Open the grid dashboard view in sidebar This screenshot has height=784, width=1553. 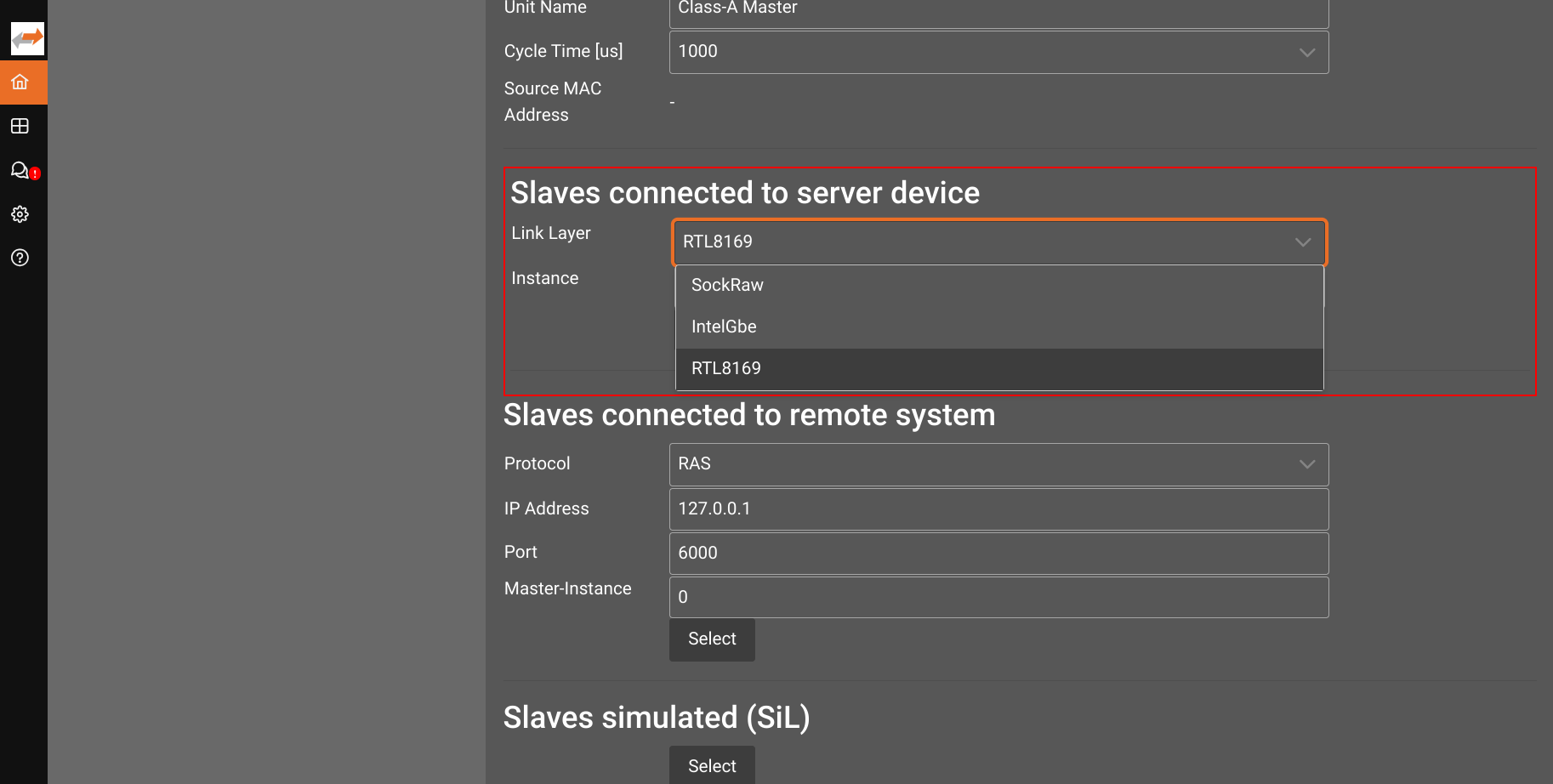[x=20, y=126]
